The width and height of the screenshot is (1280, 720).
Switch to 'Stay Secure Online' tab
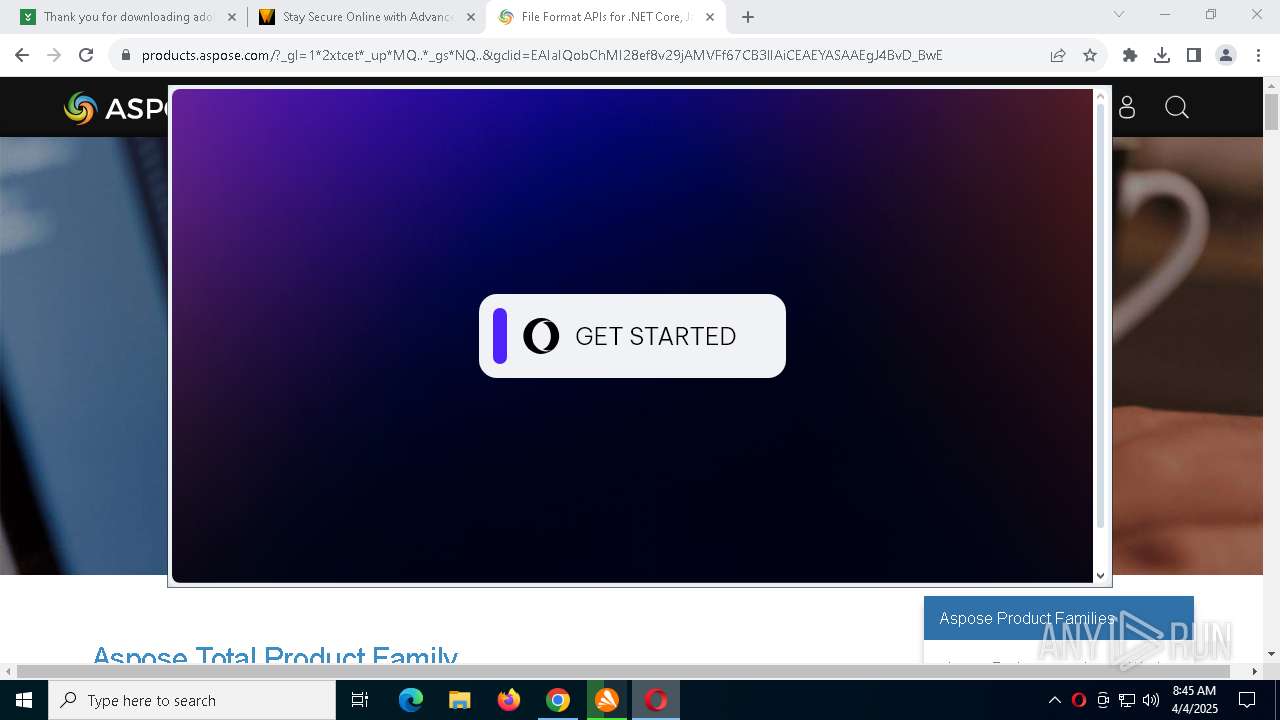[x=367, y=17]
